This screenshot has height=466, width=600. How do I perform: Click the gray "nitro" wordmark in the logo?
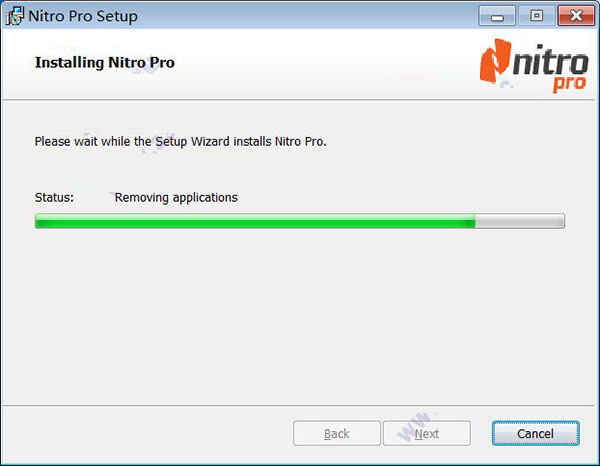coord(550,61)
